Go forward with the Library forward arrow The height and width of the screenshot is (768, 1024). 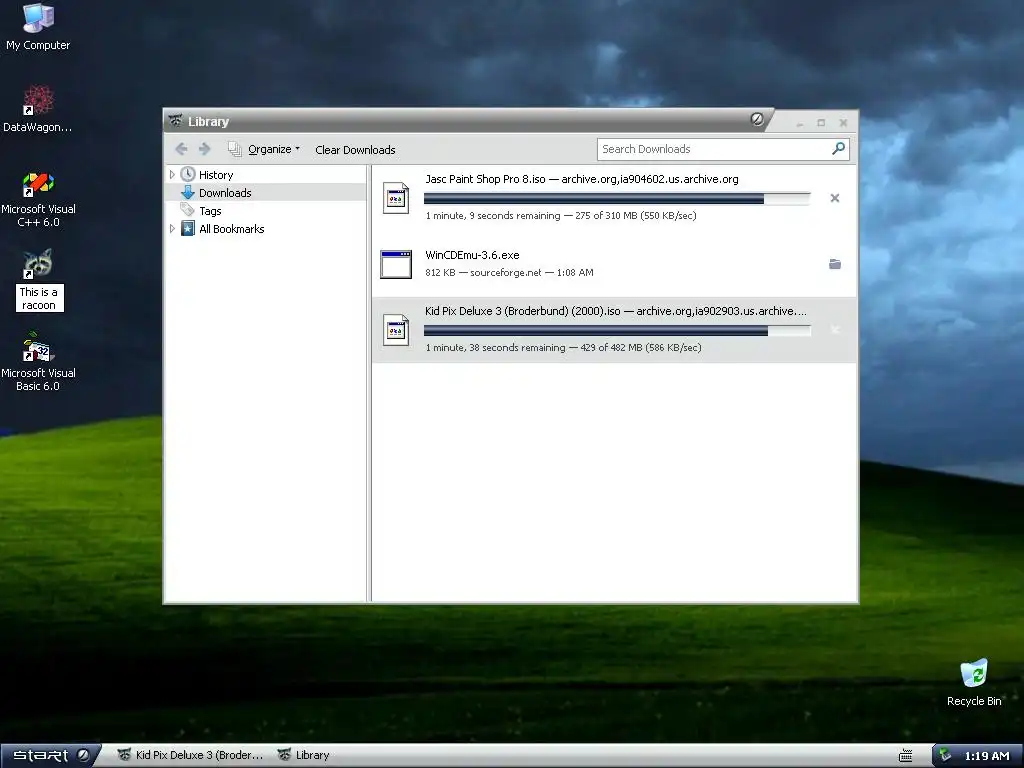point(204,149)
